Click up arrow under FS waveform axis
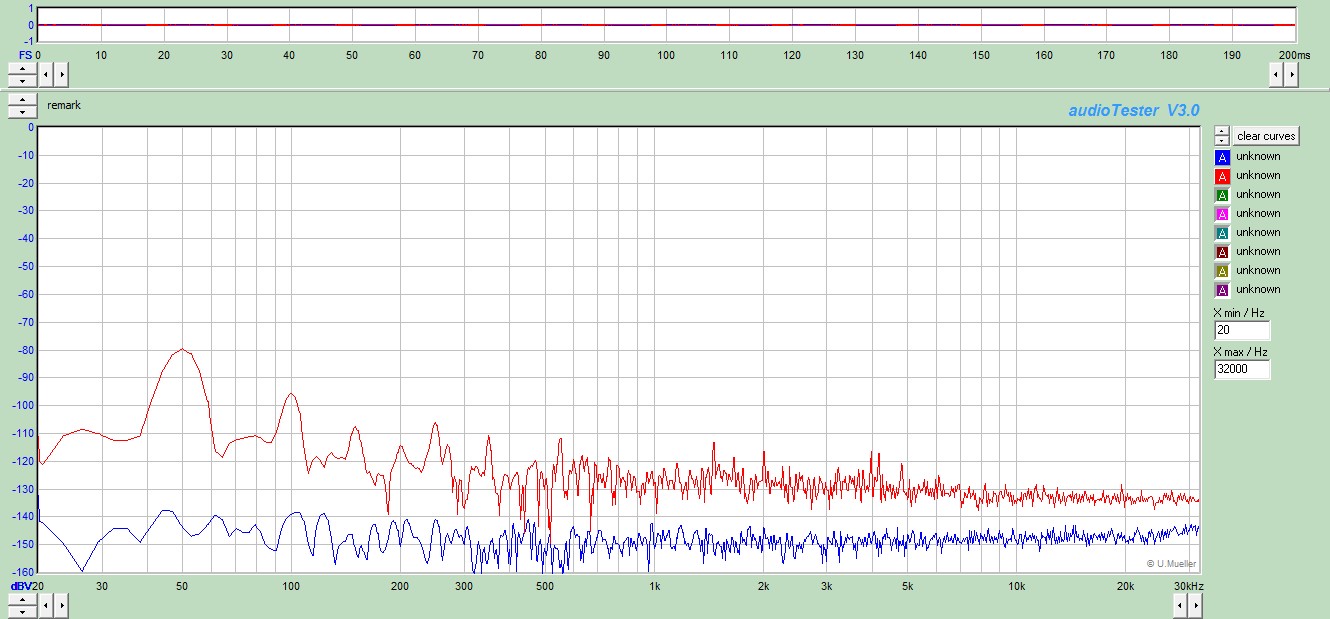This screenshot has width=1330, height=619. pos(22,68)
